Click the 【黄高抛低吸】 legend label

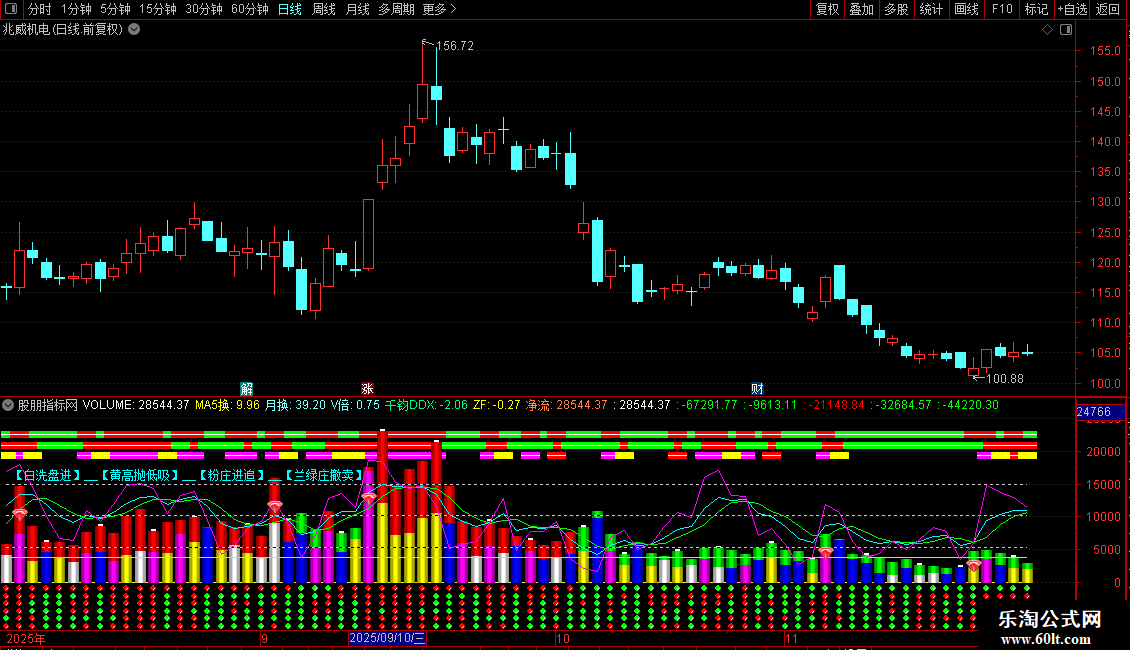(x=139, y=476)
